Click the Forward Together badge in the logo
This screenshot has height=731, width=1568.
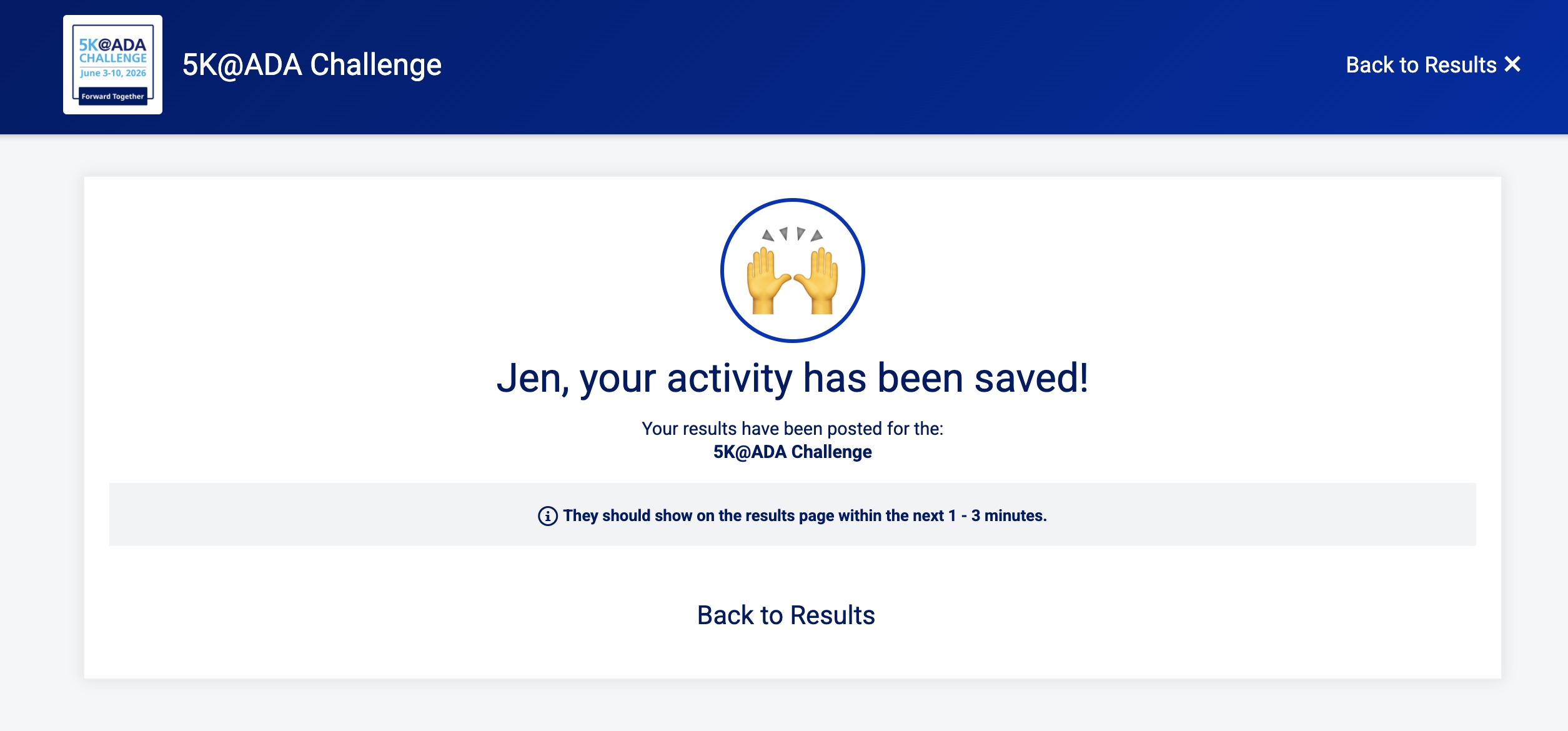112,96
